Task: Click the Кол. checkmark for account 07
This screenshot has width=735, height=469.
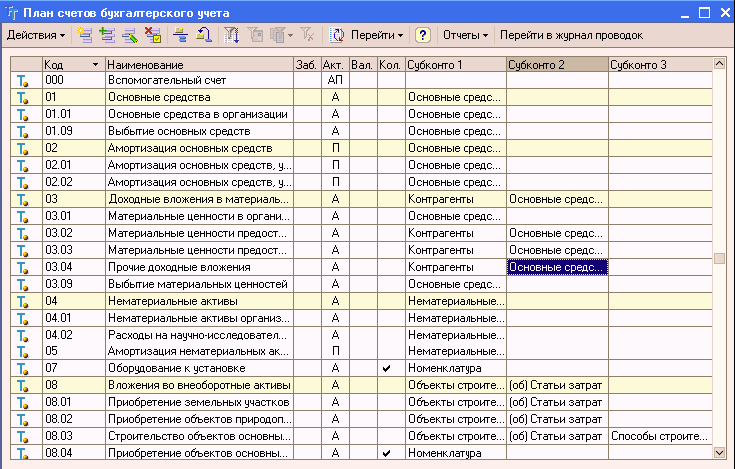Action: coord(386,369)
